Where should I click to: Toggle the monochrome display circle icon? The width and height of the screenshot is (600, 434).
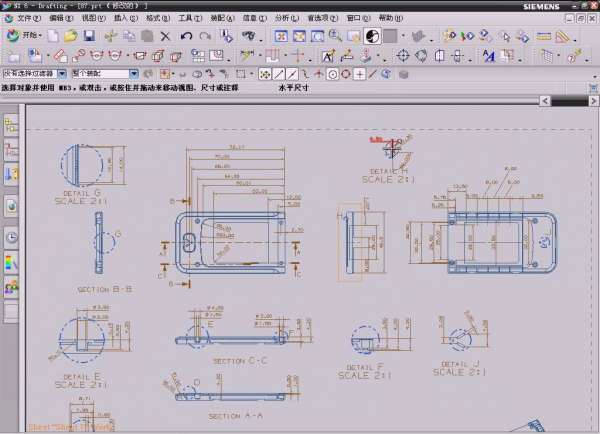coord(371,36)
